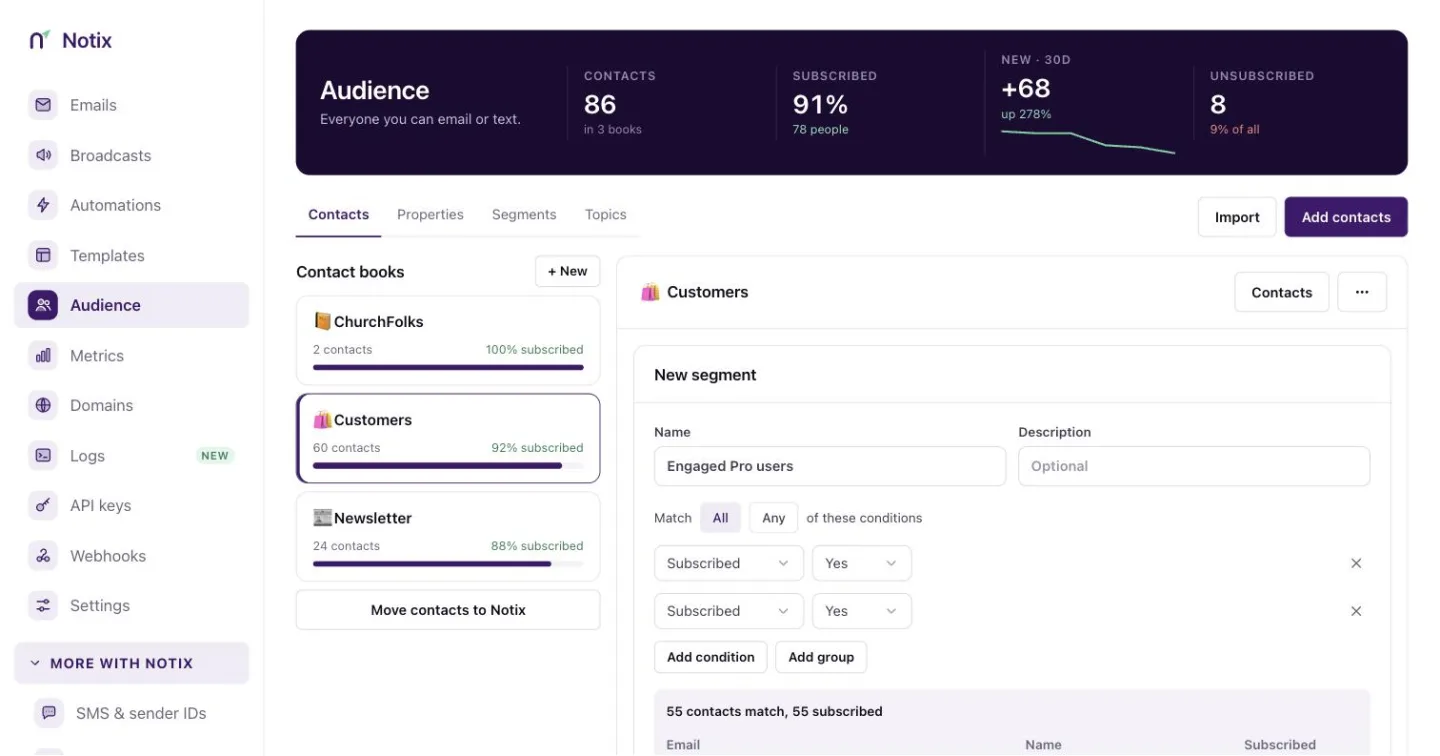Click the Notix logo icon
Image resolution: width=1440 pixels, height=756 pixels.
coord(40,40)
